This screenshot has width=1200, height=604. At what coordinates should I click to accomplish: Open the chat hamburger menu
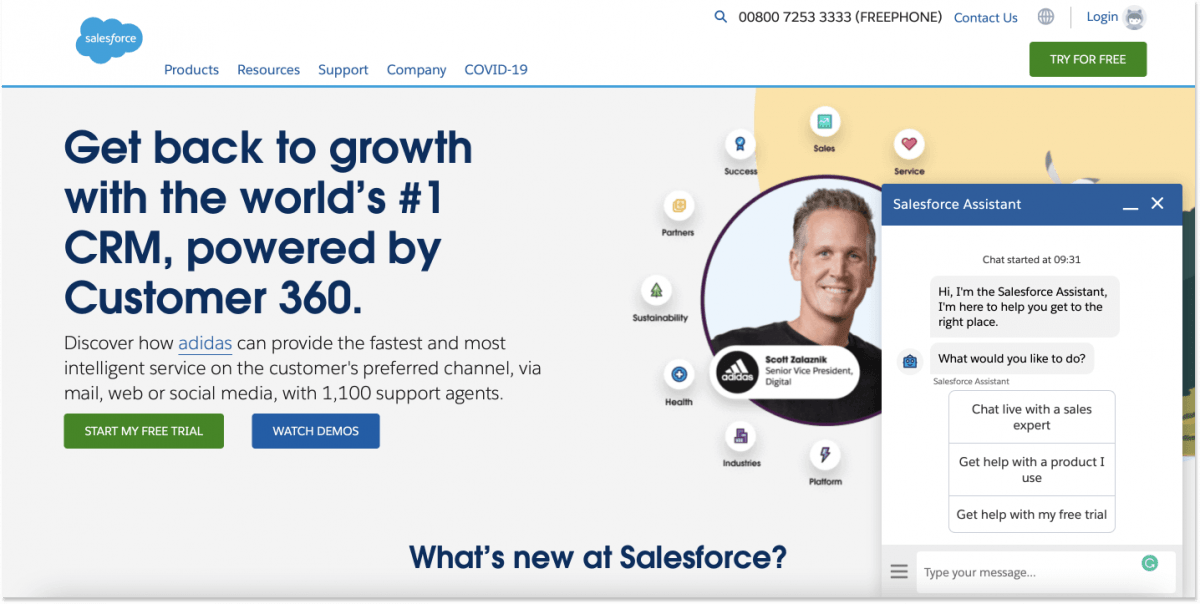coord(899,571)
